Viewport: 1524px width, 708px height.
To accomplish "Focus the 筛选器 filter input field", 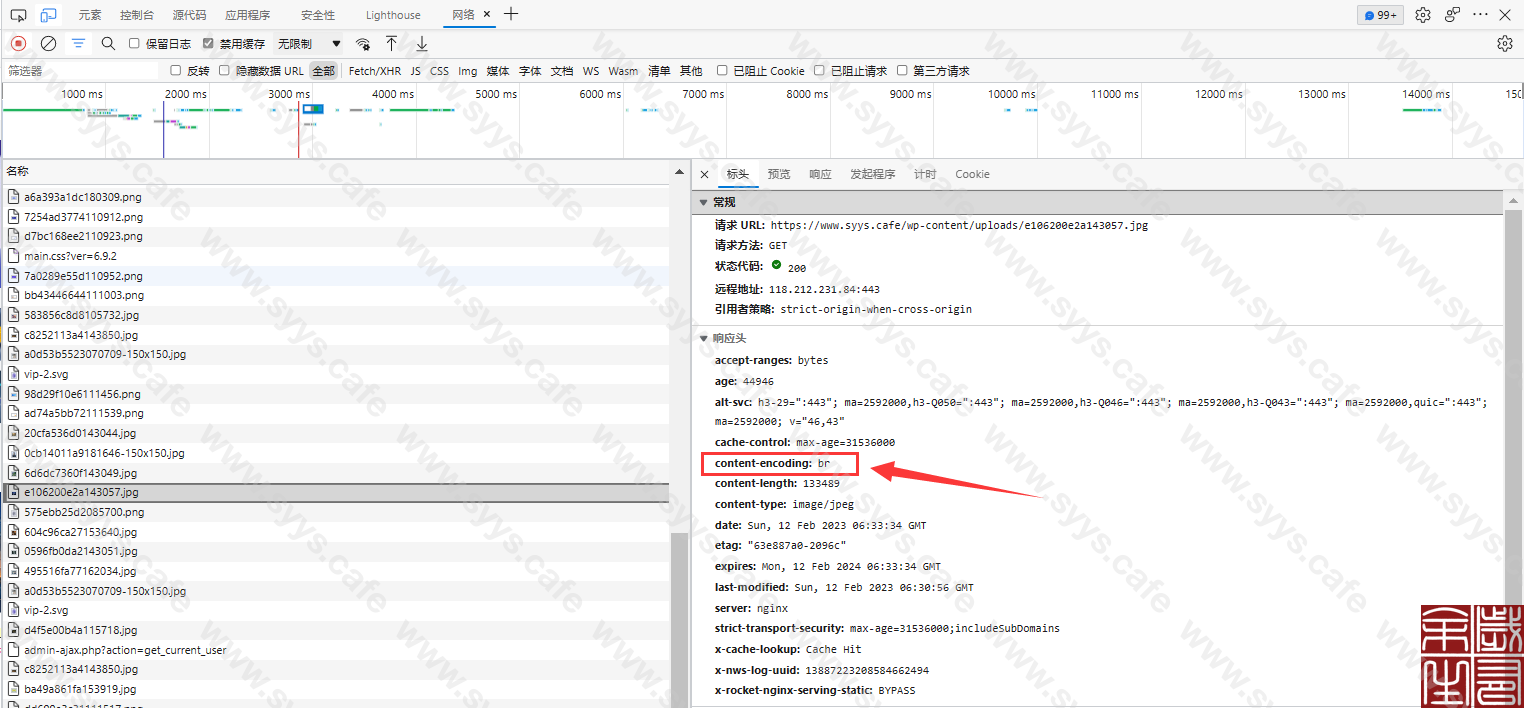I will coord(81,71).
